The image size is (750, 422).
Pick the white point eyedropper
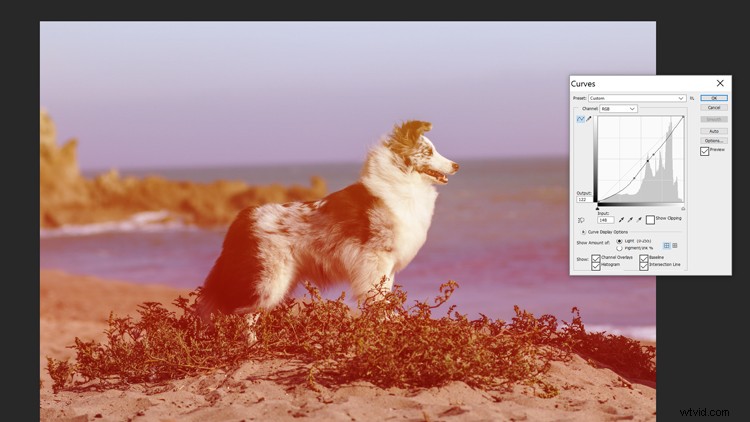pyautogui.click(x=639, y=220)
